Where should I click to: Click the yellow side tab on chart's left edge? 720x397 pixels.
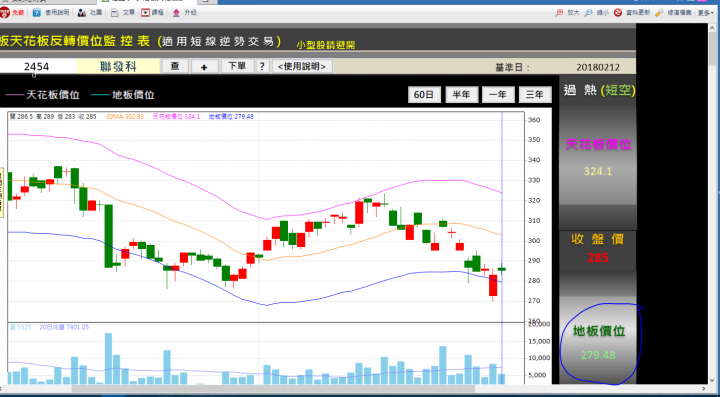coord(1,193)
